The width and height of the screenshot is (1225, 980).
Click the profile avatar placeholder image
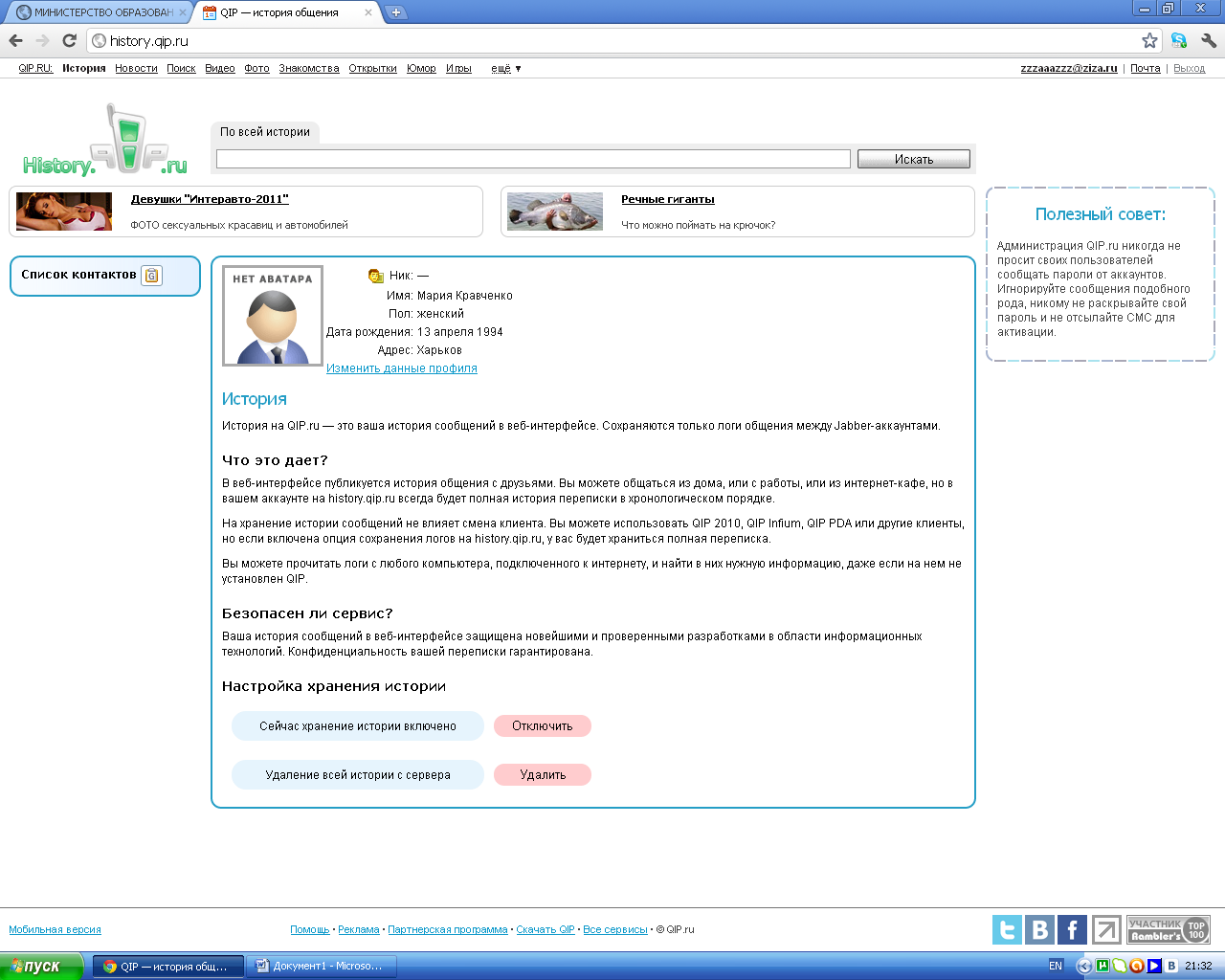click(273, 316)
